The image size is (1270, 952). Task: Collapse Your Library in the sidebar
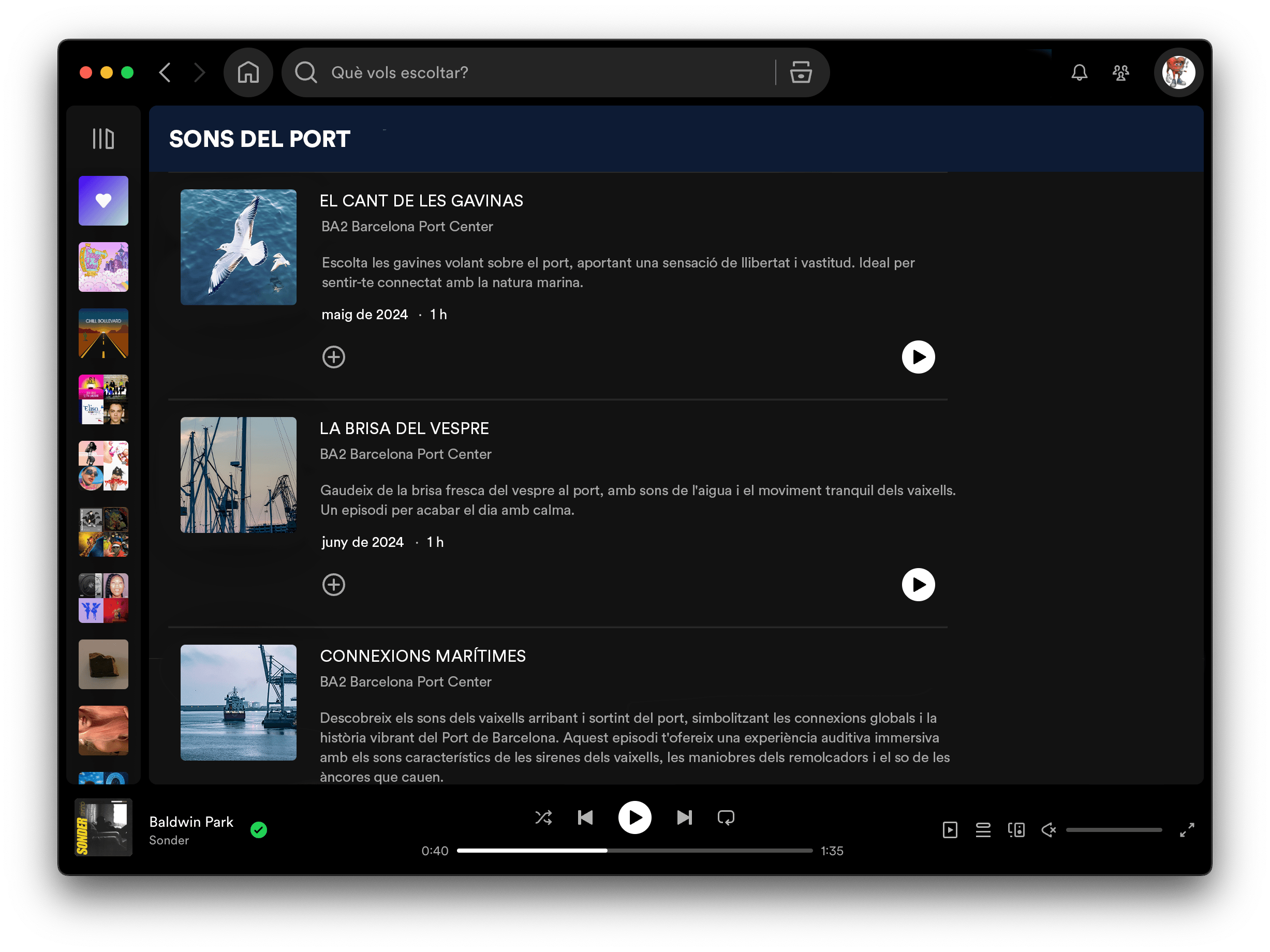click(104, 138)
